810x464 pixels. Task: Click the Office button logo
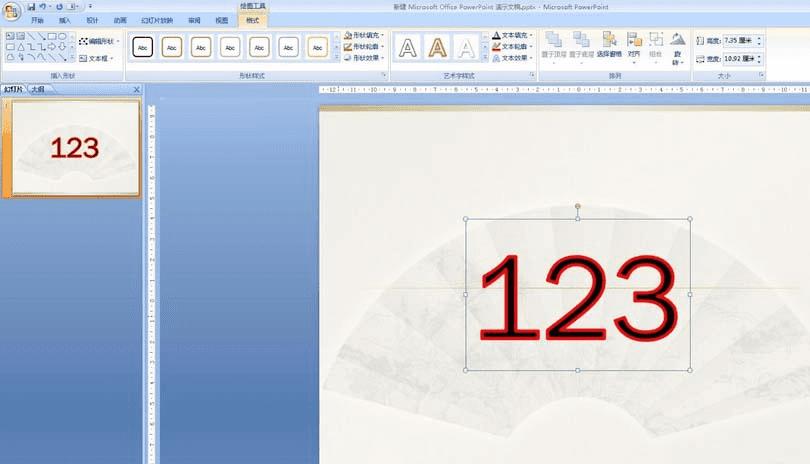click(x=11, y=10)
